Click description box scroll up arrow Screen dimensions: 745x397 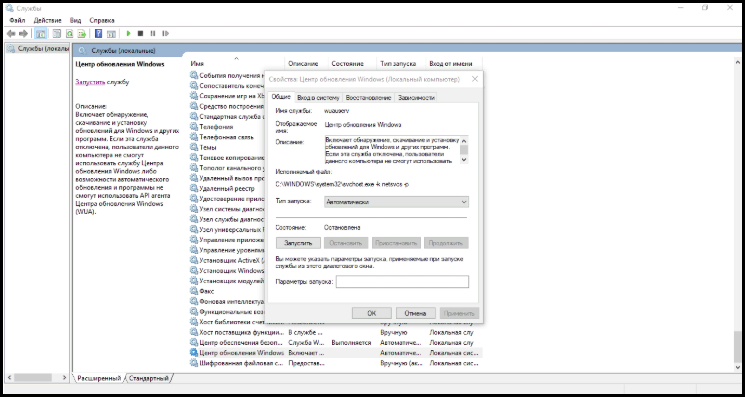click(464, 140)
